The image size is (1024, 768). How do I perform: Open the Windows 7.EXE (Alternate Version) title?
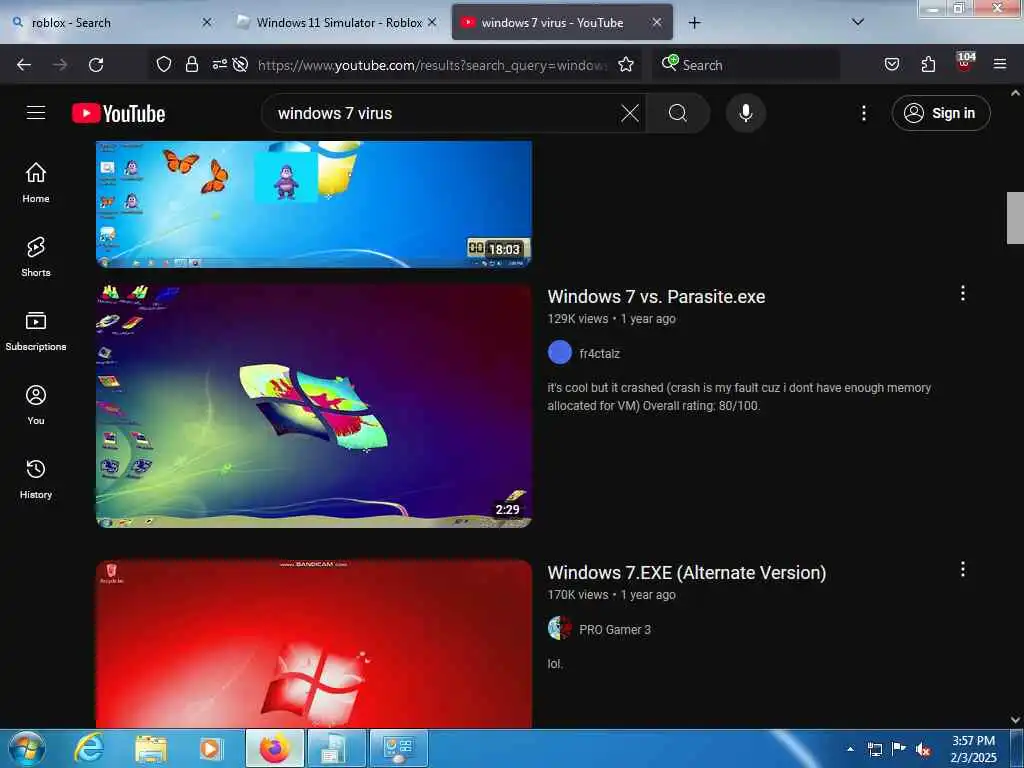tap(686, 573)
